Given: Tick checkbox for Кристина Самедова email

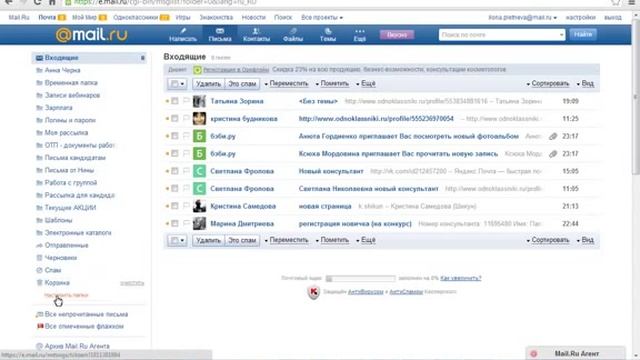Looking at the screenshot, I should click(x=175, y=206).
